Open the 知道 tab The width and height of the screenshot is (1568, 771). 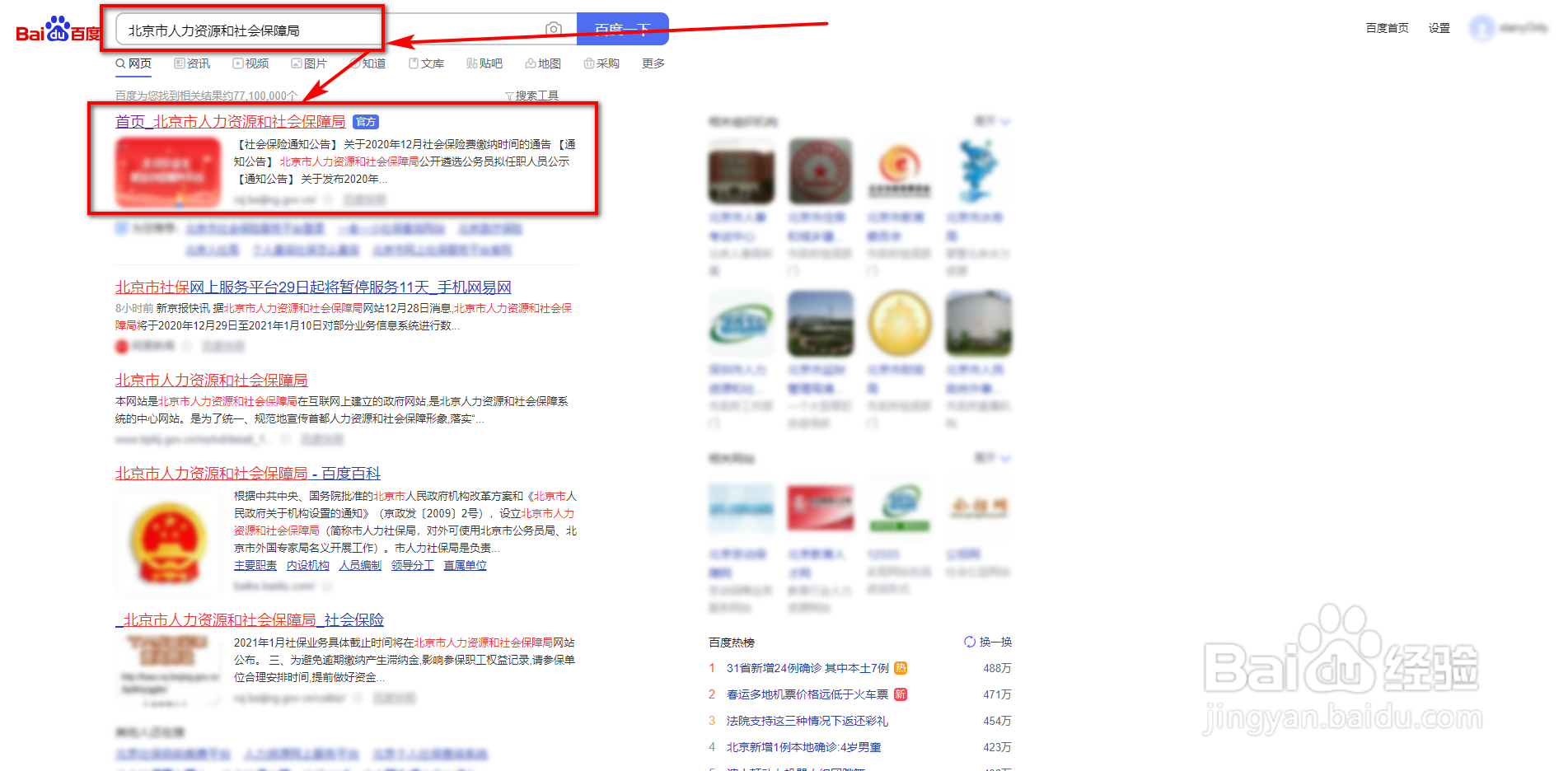coord(367,63)
